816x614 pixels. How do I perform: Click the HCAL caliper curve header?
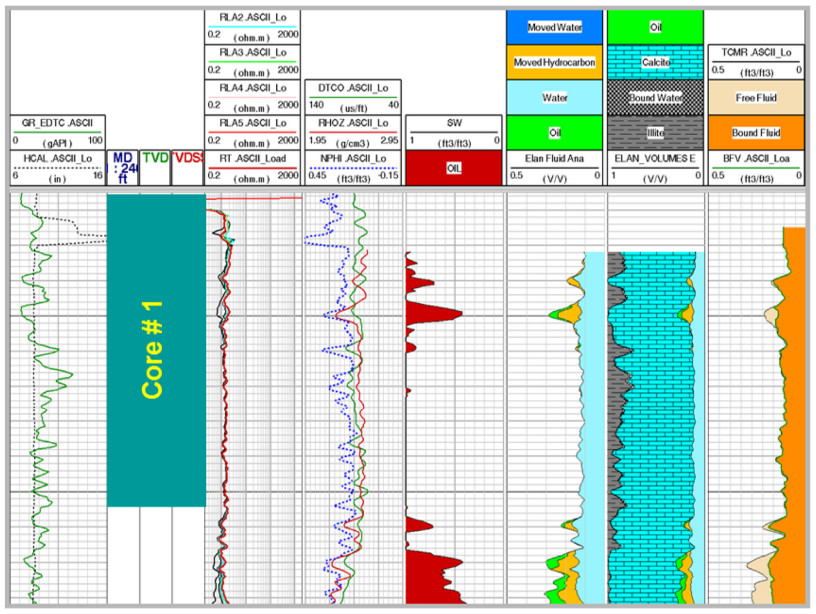coord(57,167)
